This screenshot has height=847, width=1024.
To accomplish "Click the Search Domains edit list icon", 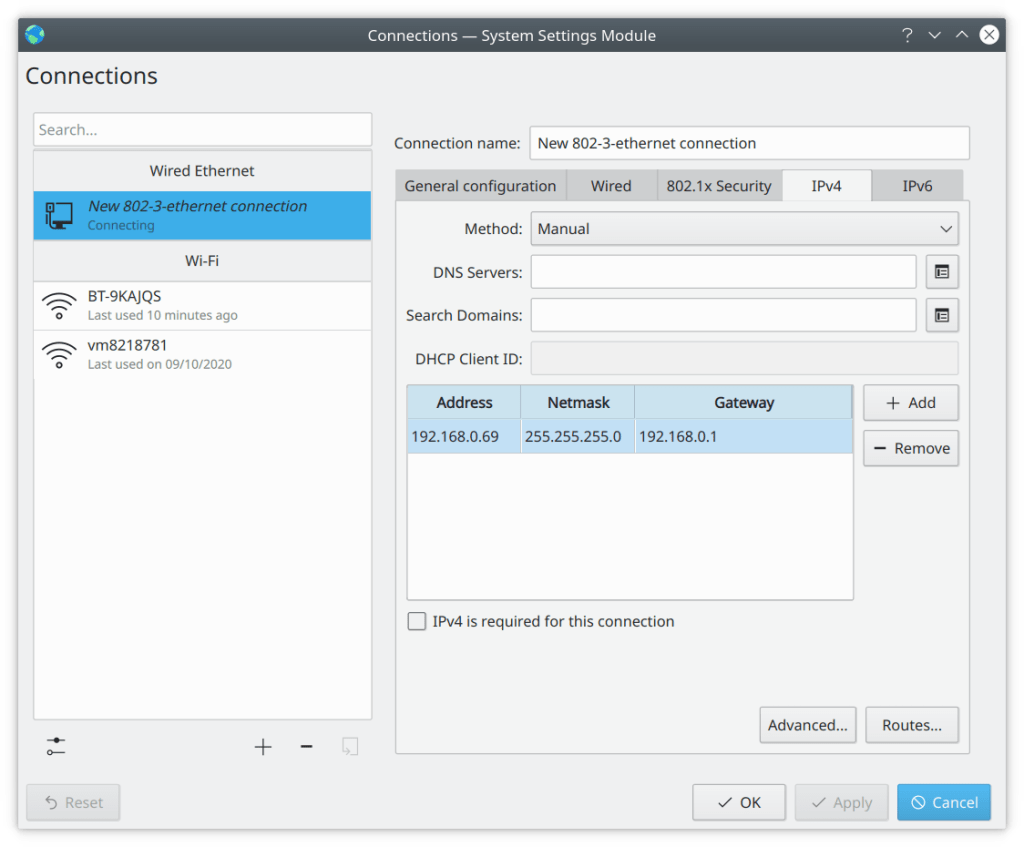I will [942, 315].
